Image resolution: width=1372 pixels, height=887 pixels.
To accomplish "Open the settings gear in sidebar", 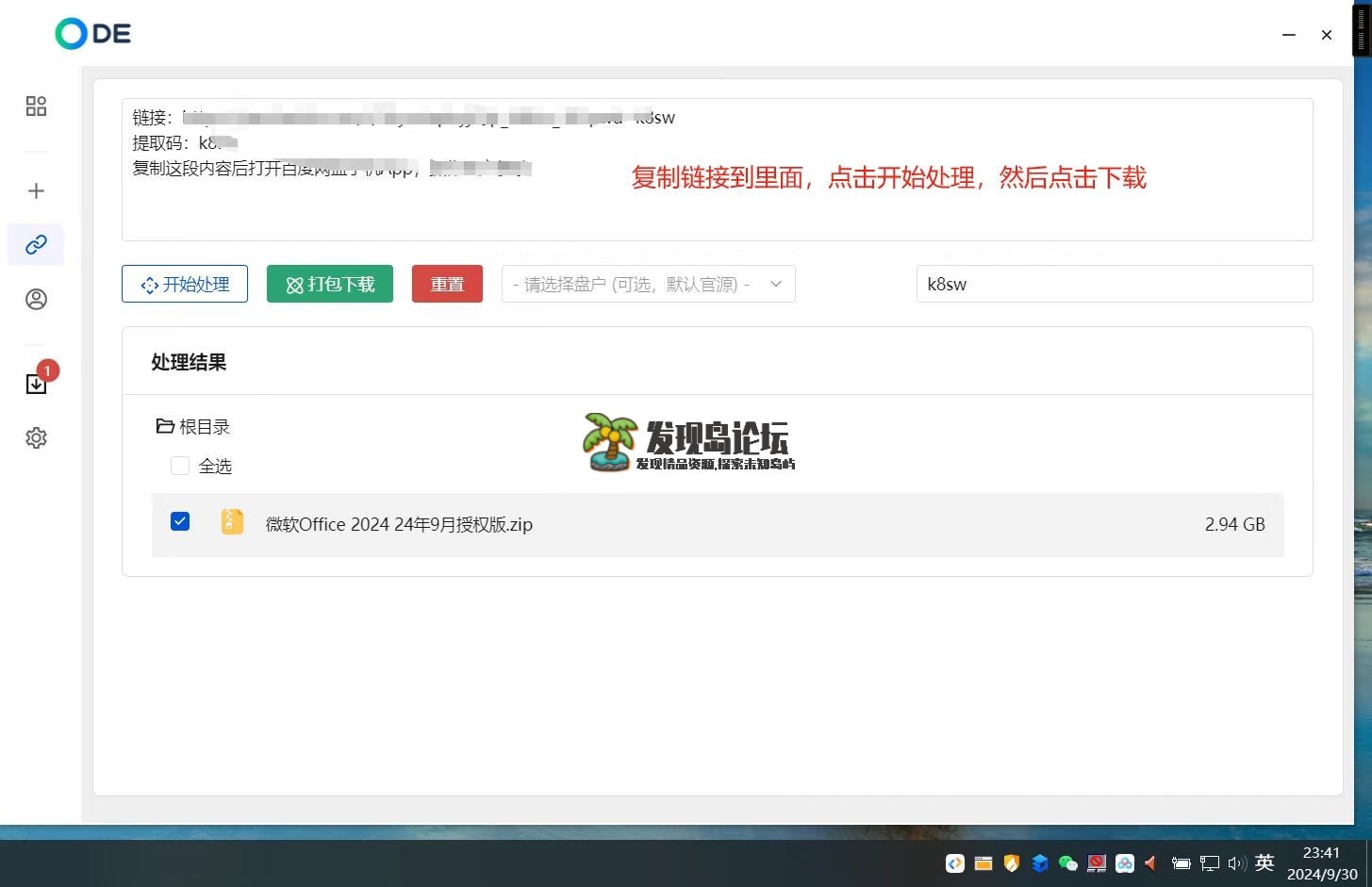I will 36,437.
